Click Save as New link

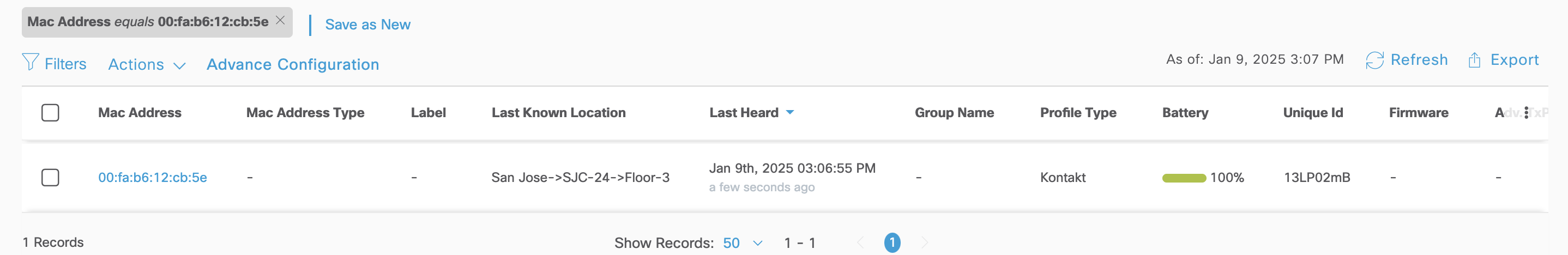pyautogui.click(x=367, y=25)
